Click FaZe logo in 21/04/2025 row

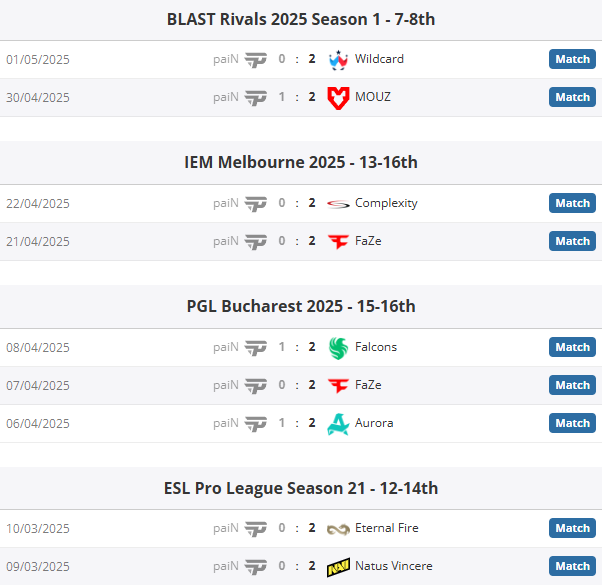[x=338, y=242]
